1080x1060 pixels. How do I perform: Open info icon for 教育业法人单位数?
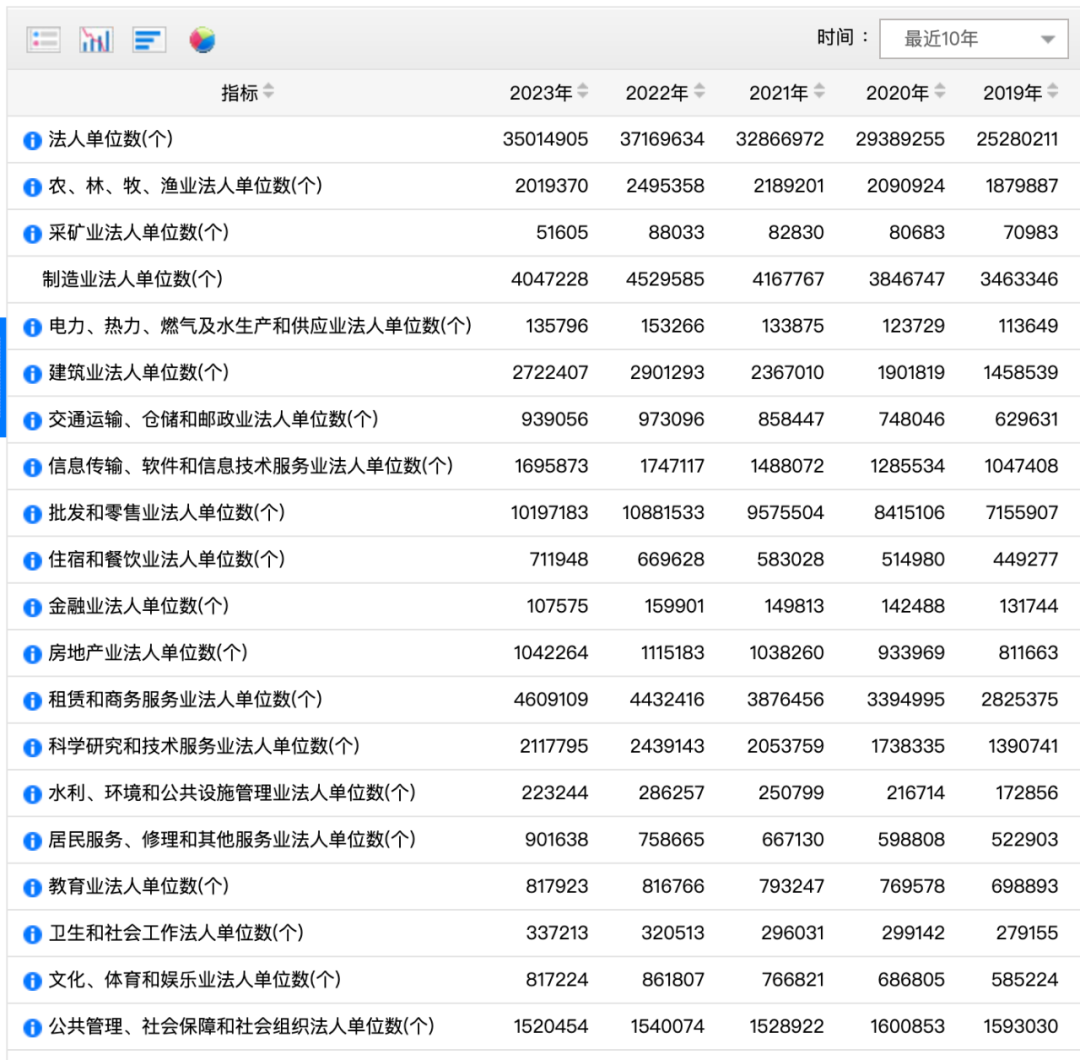[32, 887]
